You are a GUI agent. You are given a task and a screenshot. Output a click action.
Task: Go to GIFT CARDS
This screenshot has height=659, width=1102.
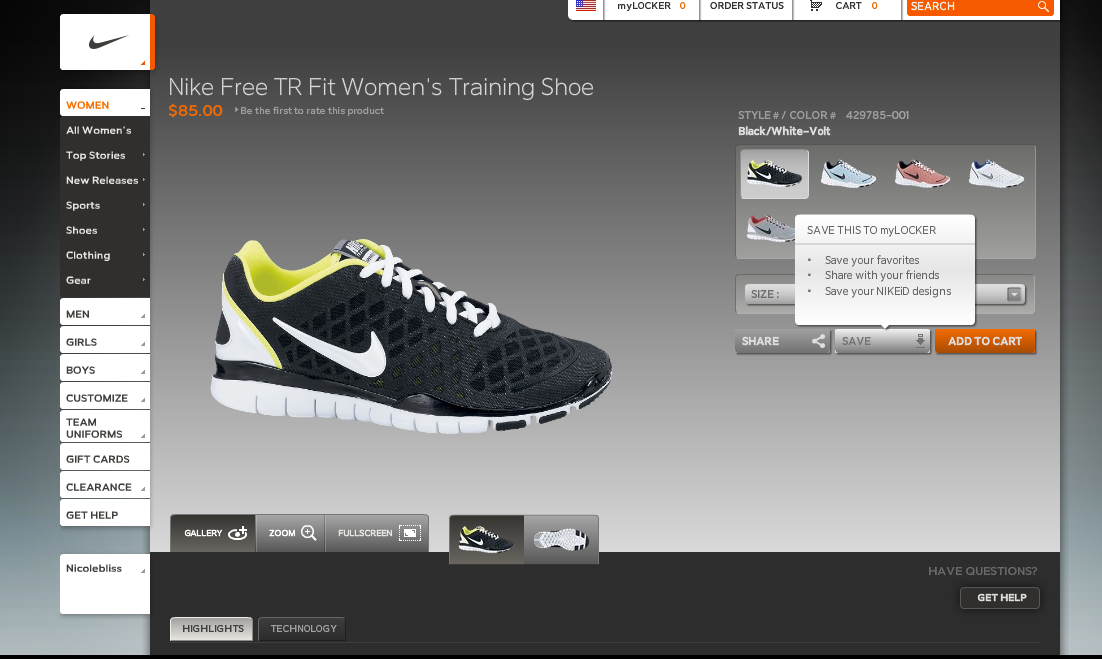(x=105, y=457)
